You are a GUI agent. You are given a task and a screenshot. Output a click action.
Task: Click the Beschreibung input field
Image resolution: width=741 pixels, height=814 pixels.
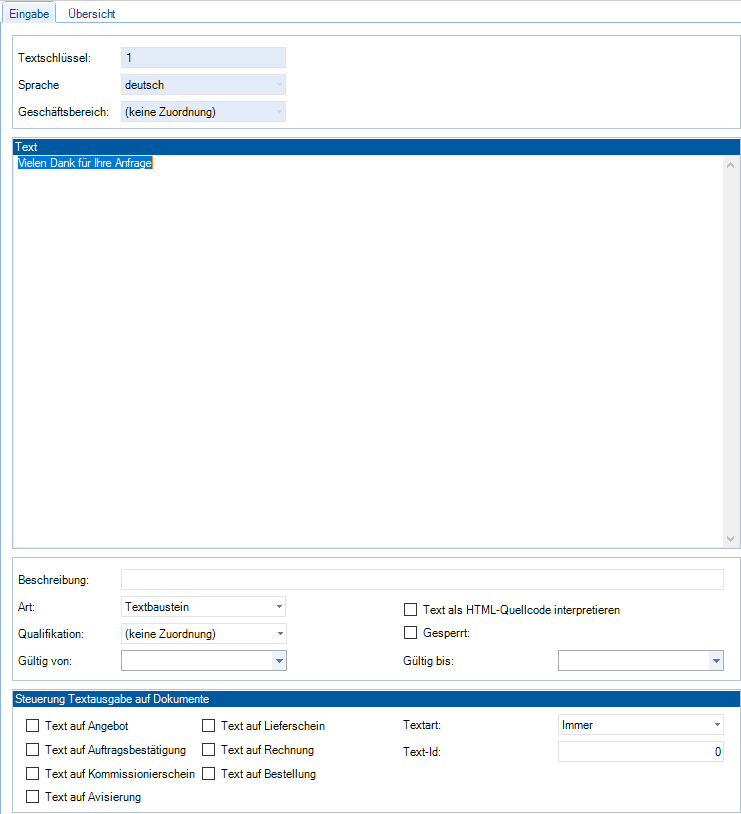click(421, 580)
